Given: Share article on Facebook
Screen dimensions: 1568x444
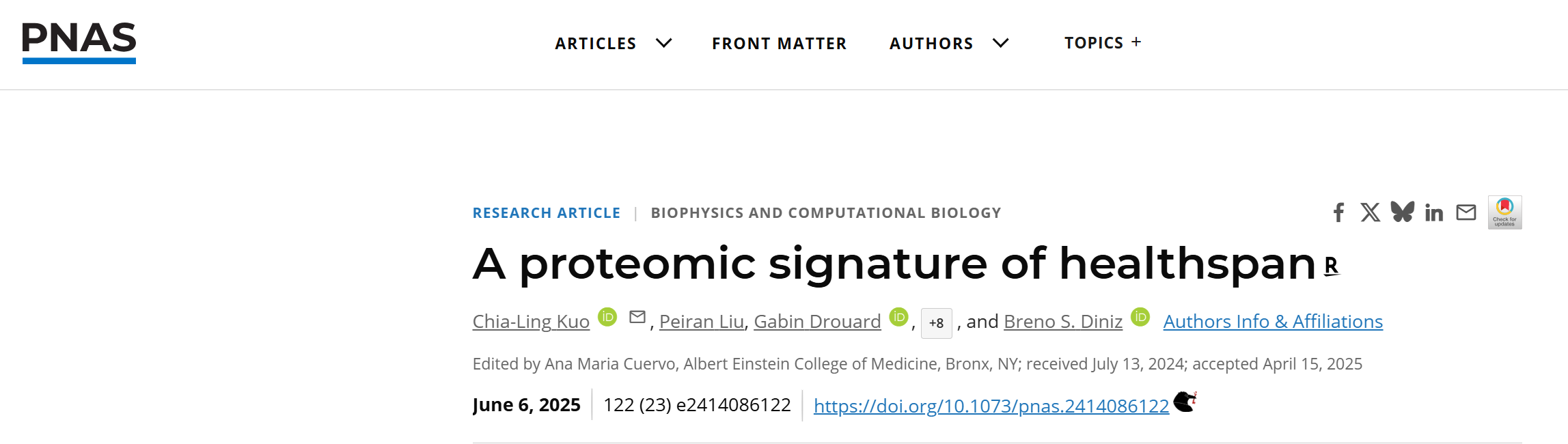Looking at the screenshot, I should click(x=1339, y=212).
